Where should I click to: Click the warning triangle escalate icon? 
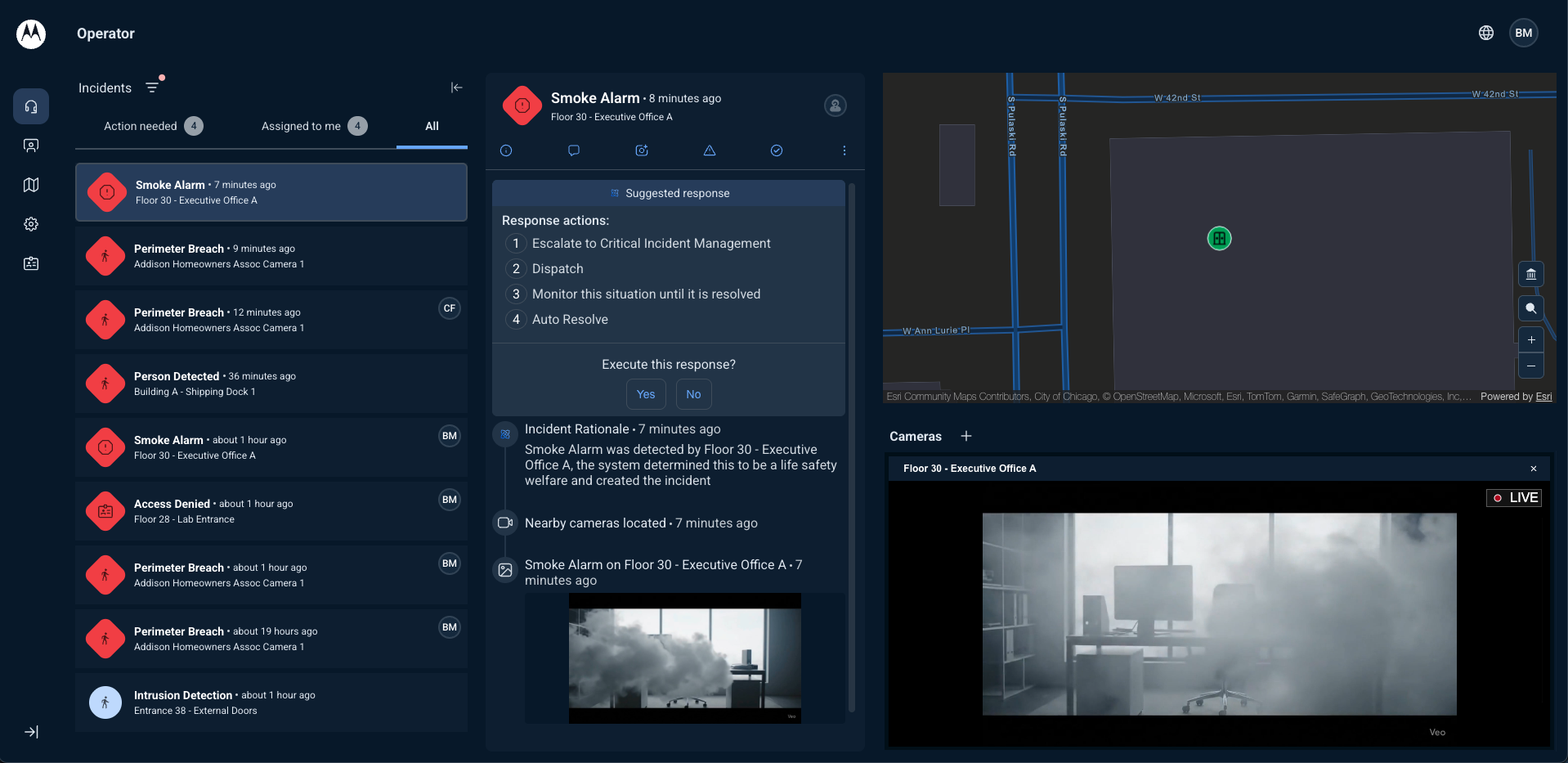click(710, 150)
